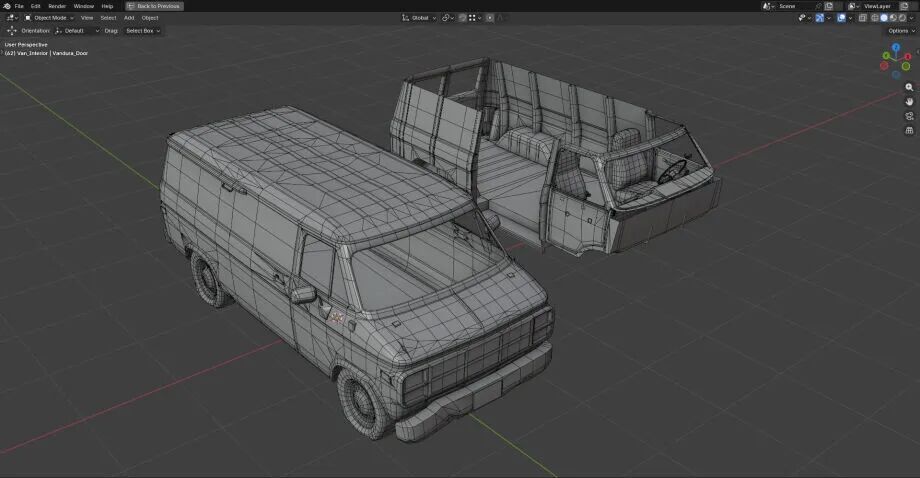Open the Help menu
The image size is (920, 478).
107,6
